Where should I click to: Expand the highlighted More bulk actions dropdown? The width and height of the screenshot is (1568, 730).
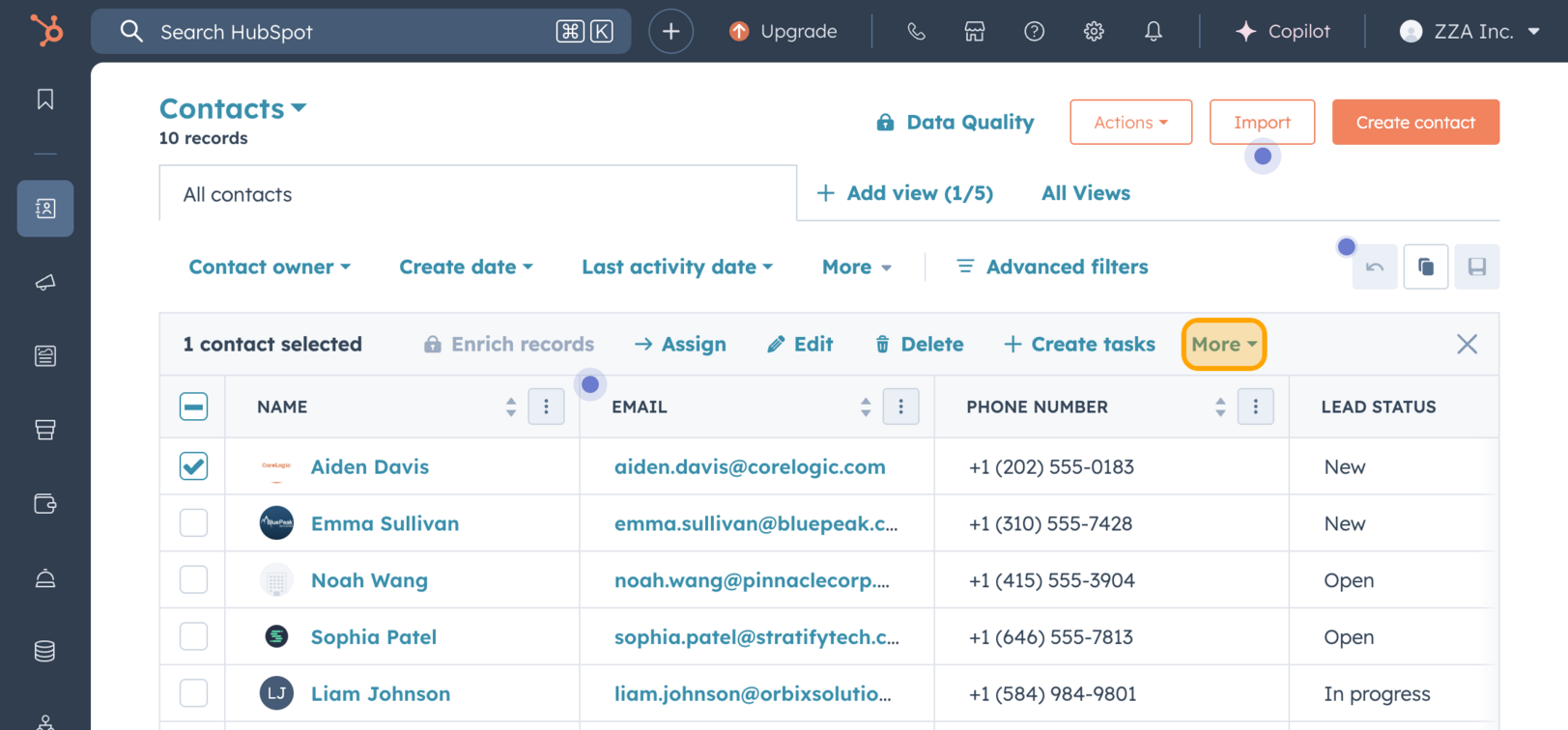(x=1223, y=345)
